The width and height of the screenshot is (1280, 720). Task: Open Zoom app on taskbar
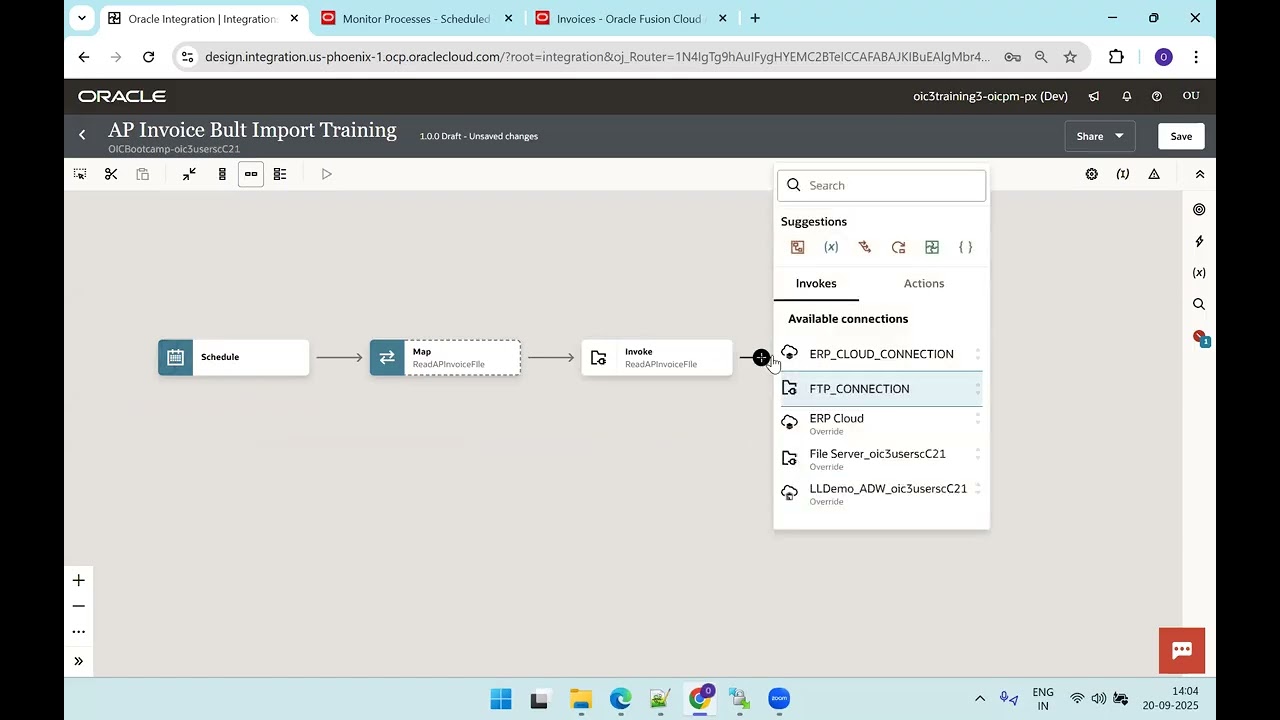coord(779,699)
